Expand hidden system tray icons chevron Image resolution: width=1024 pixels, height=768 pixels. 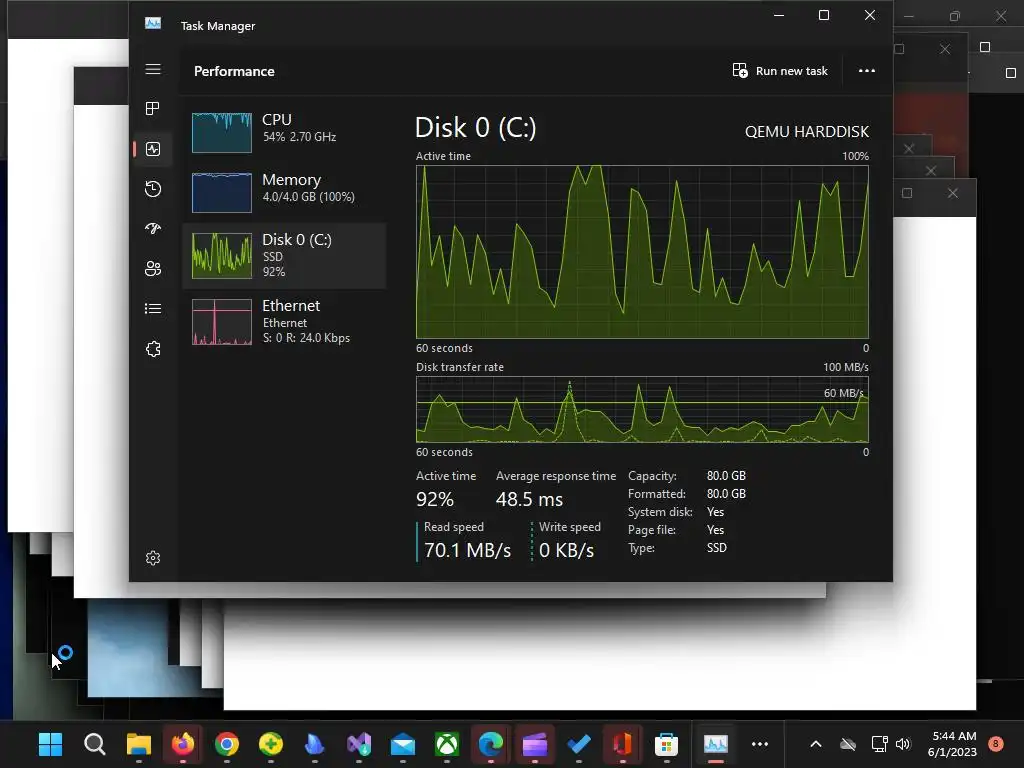pos(816,744)
